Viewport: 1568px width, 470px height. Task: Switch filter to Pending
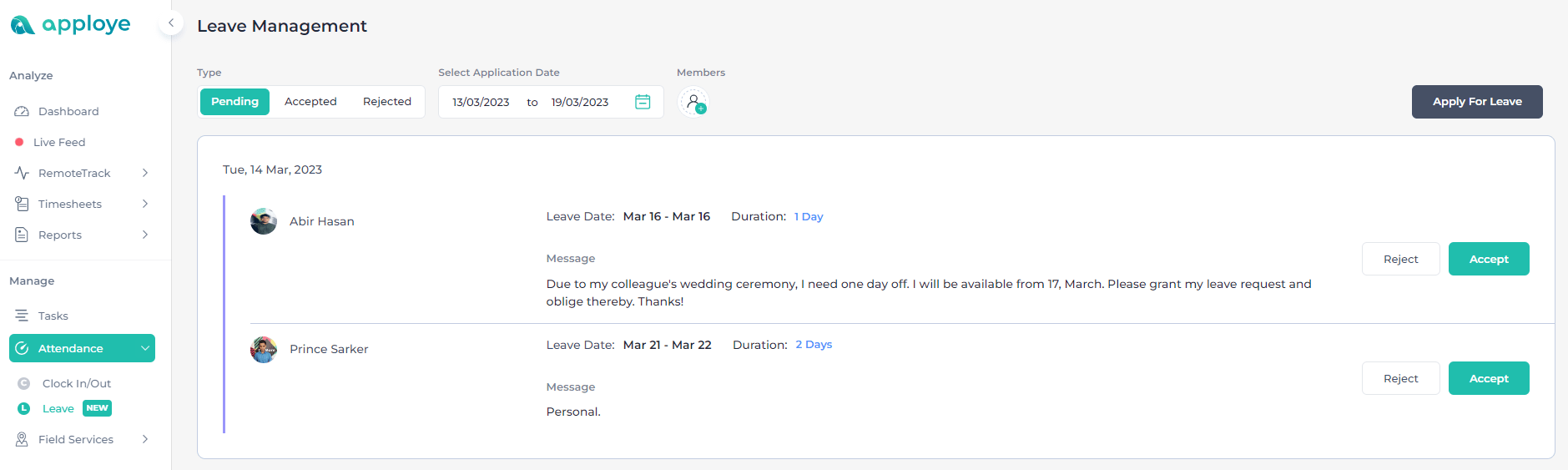click(x=234, y=102)
